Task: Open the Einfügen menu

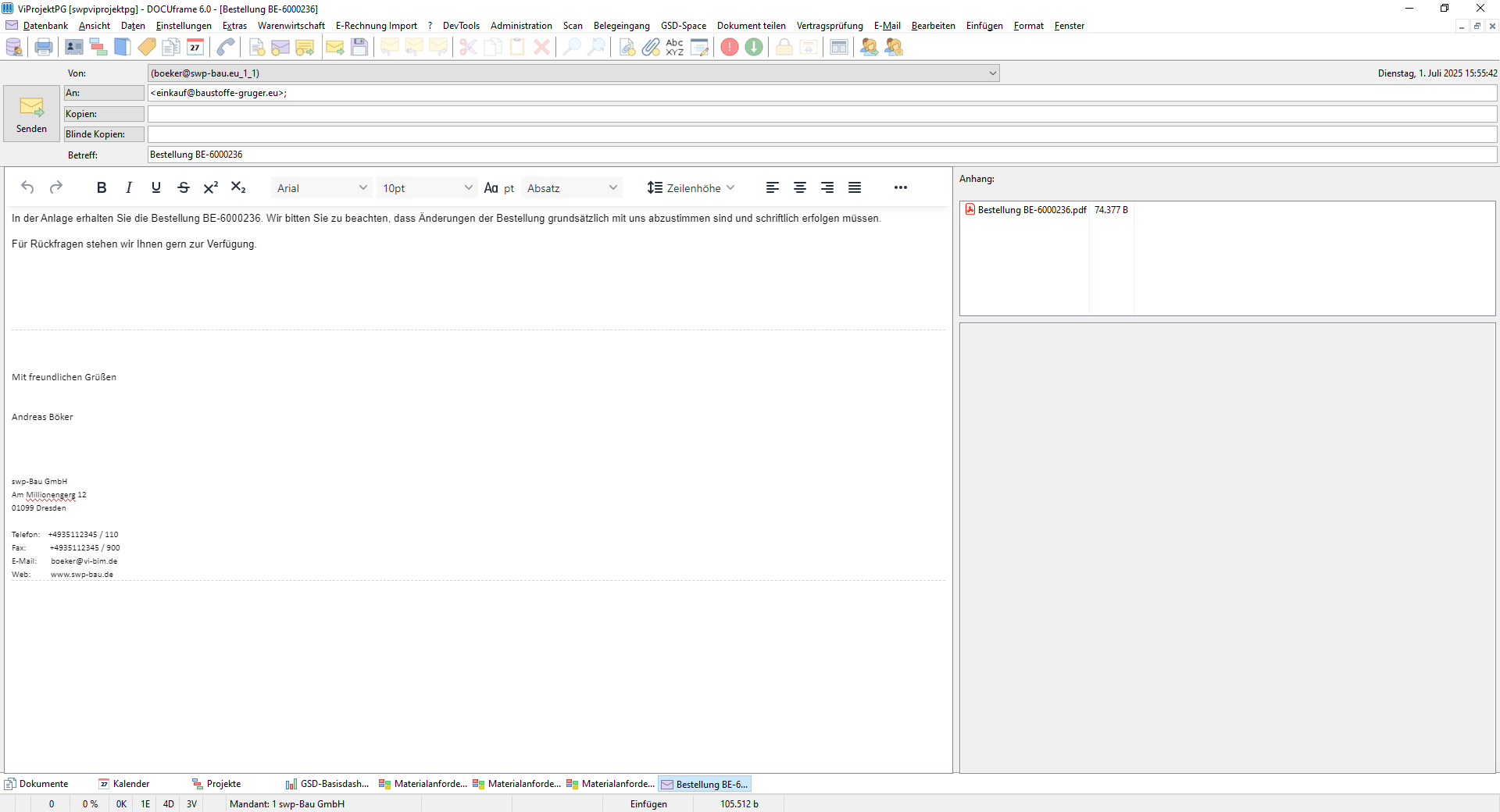Action: click(984, 26)
